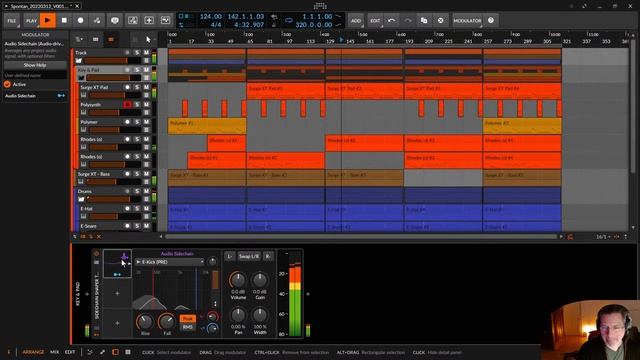Click the orange arranger timeline view icon
The width and height of the screenshot is (640, 360).
click(x=111, y=40)
